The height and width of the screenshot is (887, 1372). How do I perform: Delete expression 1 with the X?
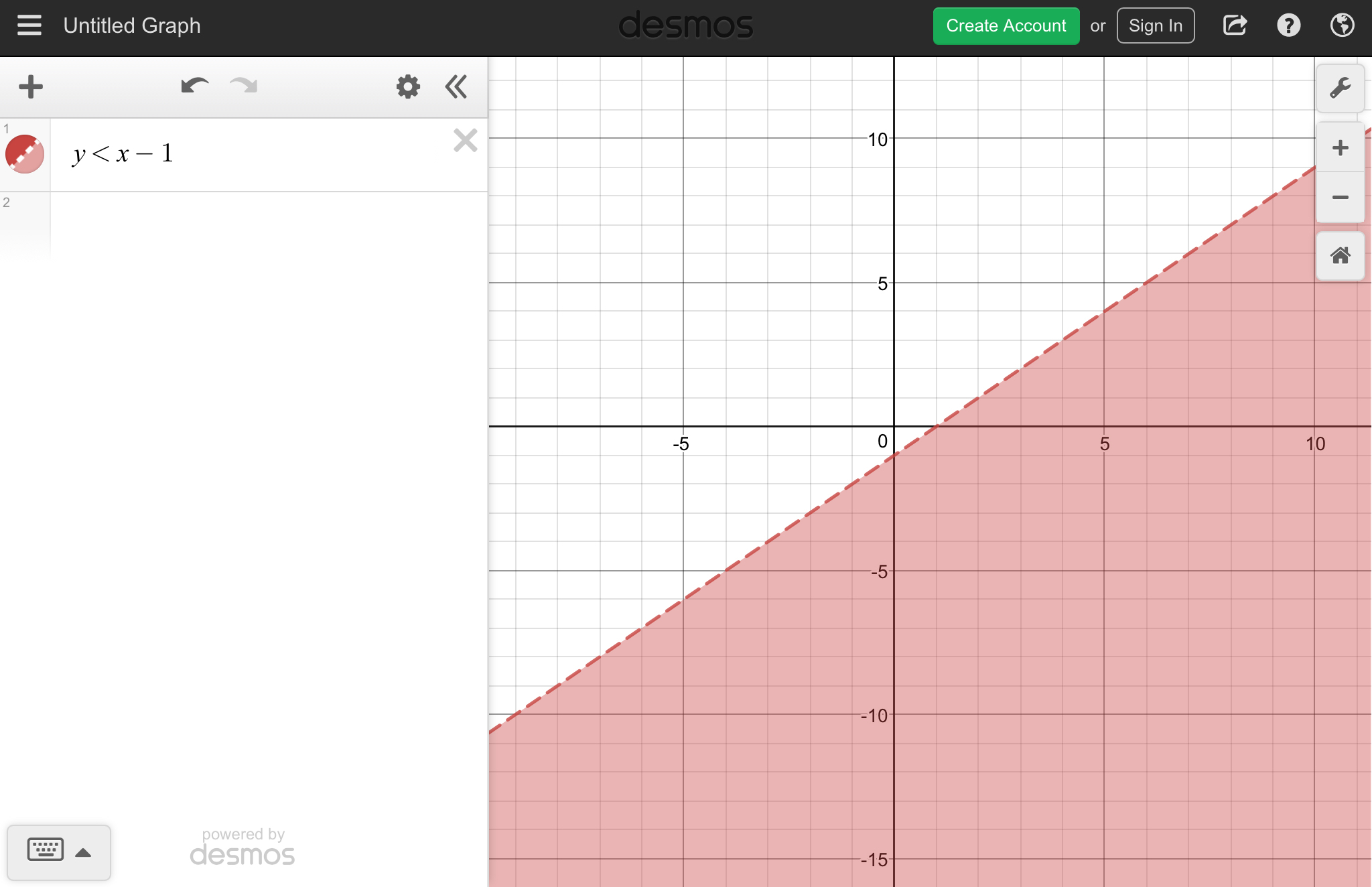[465, 141]
